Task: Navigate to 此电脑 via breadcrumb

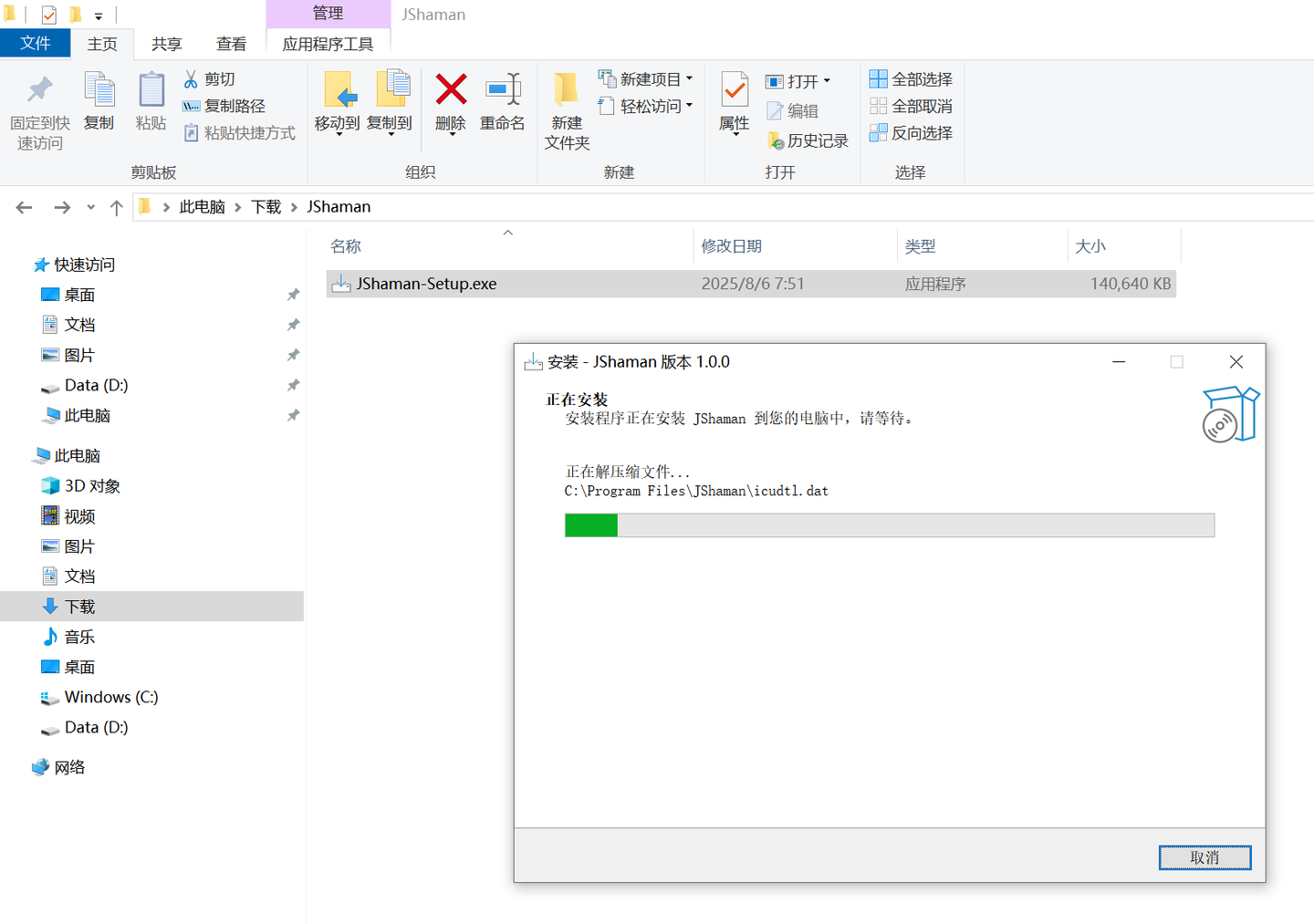Action: pyautogui.click(x=202, y=206)
